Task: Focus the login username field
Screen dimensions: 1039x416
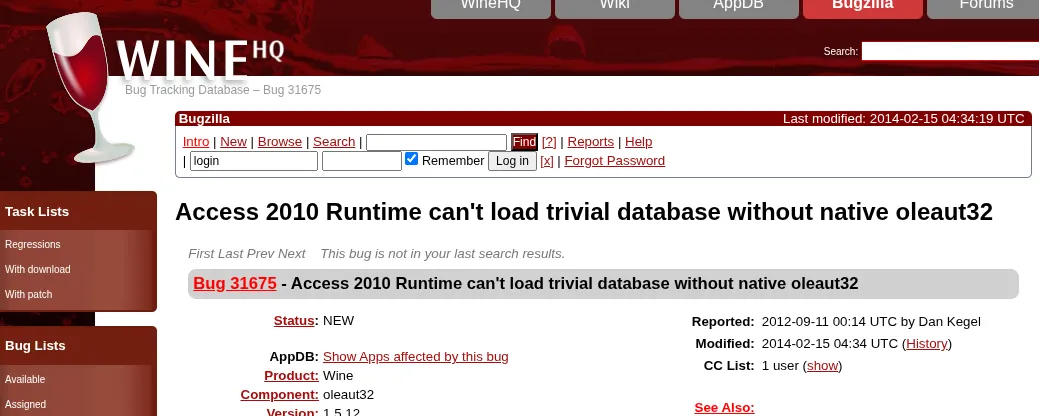Action: [254, 161]
